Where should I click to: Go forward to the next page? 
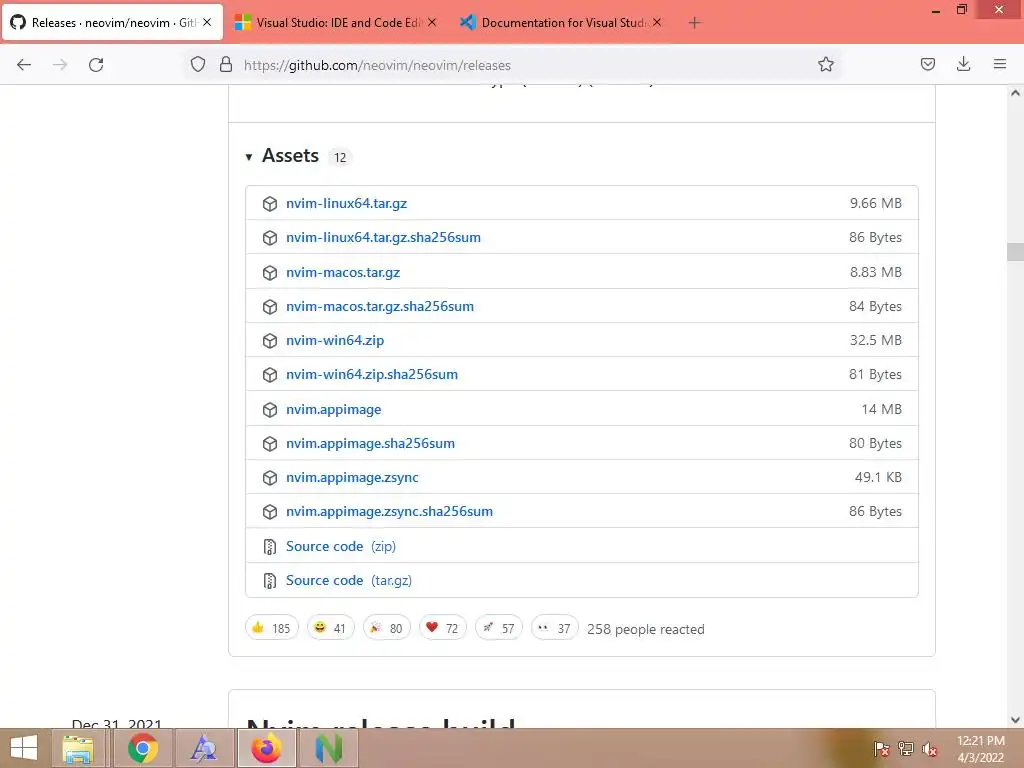(x=60, y=65)
